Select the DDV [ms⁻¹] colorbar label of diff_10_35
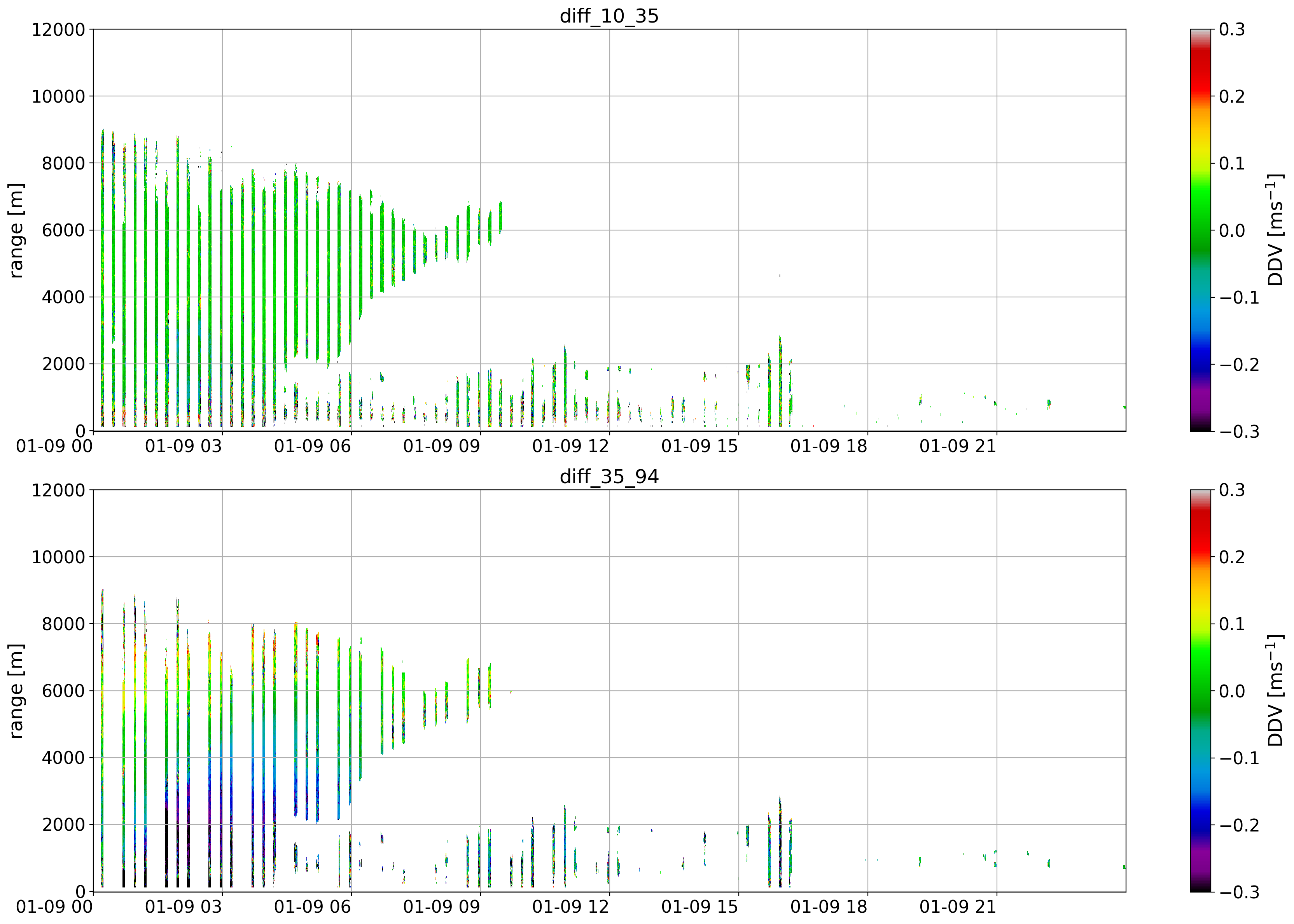 pos(1275,231)
